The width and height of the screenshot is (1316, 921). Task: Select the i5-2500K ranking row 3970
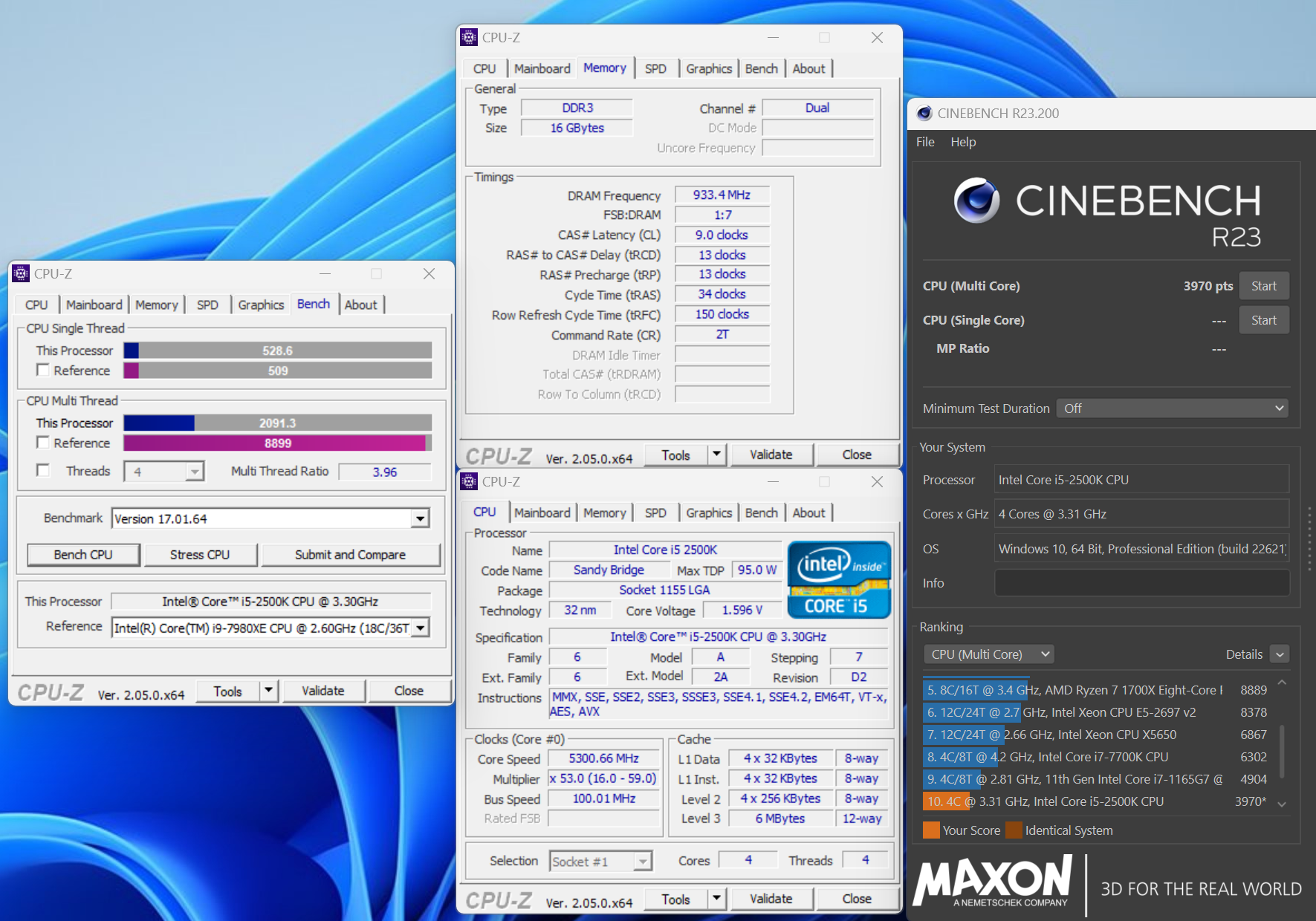tap(1096, 801)
